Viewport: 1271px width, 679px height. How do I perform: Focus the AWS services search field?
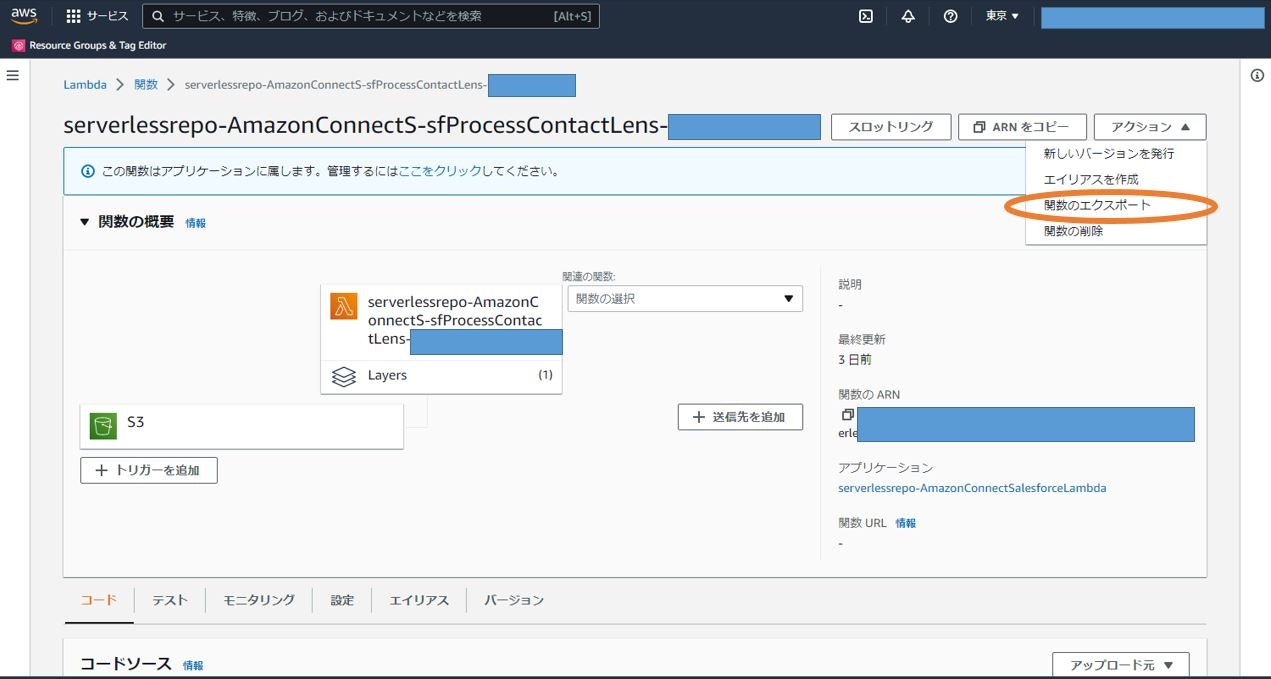[x=371, y=16]
